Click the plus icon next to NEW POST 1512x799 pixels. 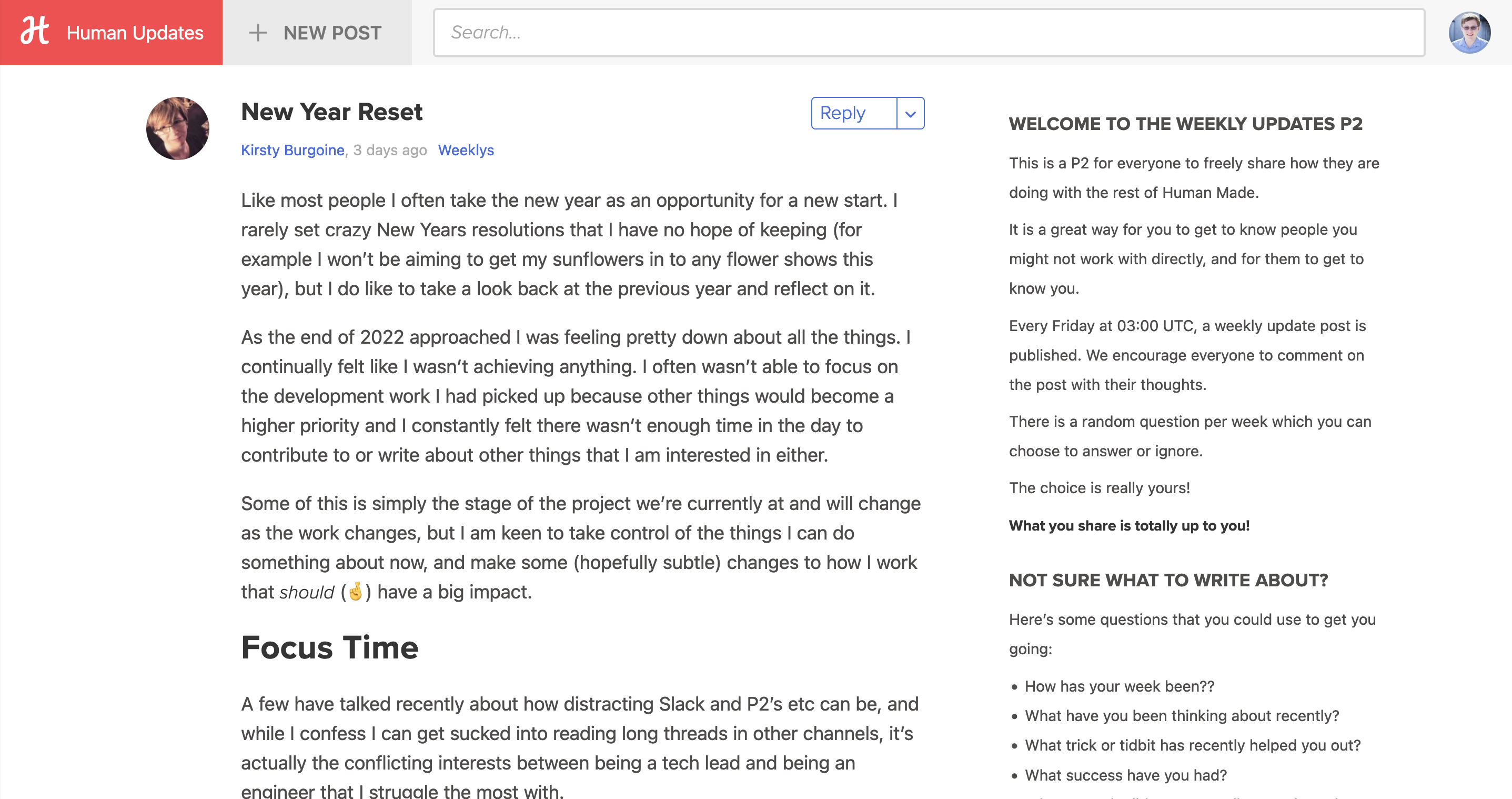point(258,33)
